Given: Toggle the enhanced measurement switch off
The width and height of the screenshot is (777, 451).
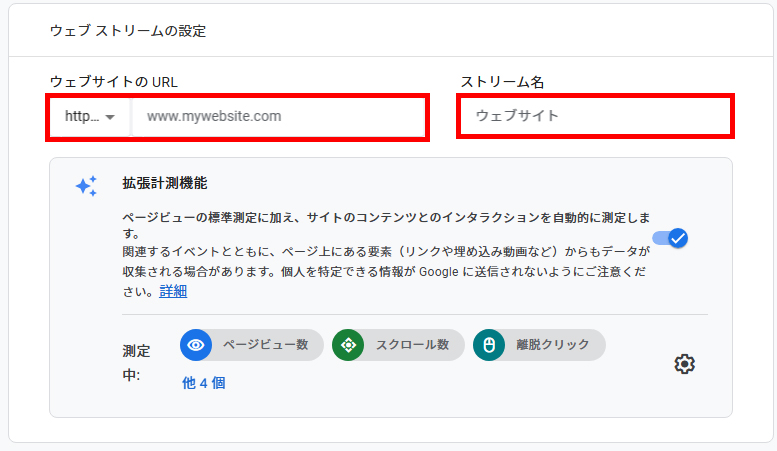Looking at the screenshot, I should (670, 238).
